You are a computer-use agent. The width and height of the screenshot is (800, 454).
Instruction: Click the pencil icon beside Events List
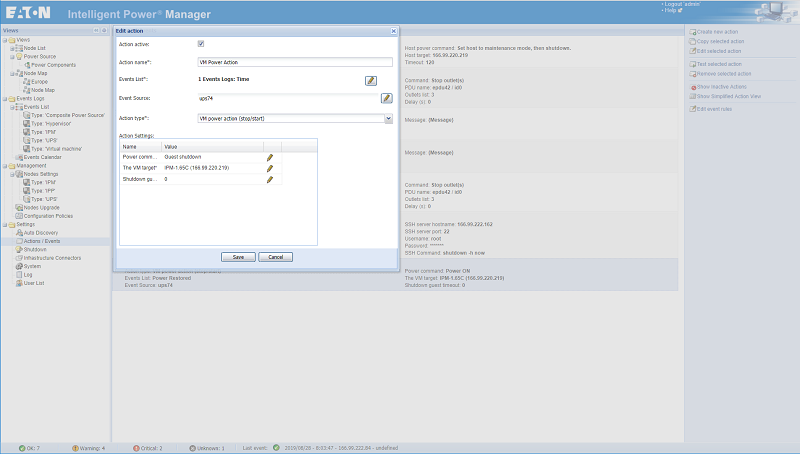pyautogui.click(x=371, y=81)
